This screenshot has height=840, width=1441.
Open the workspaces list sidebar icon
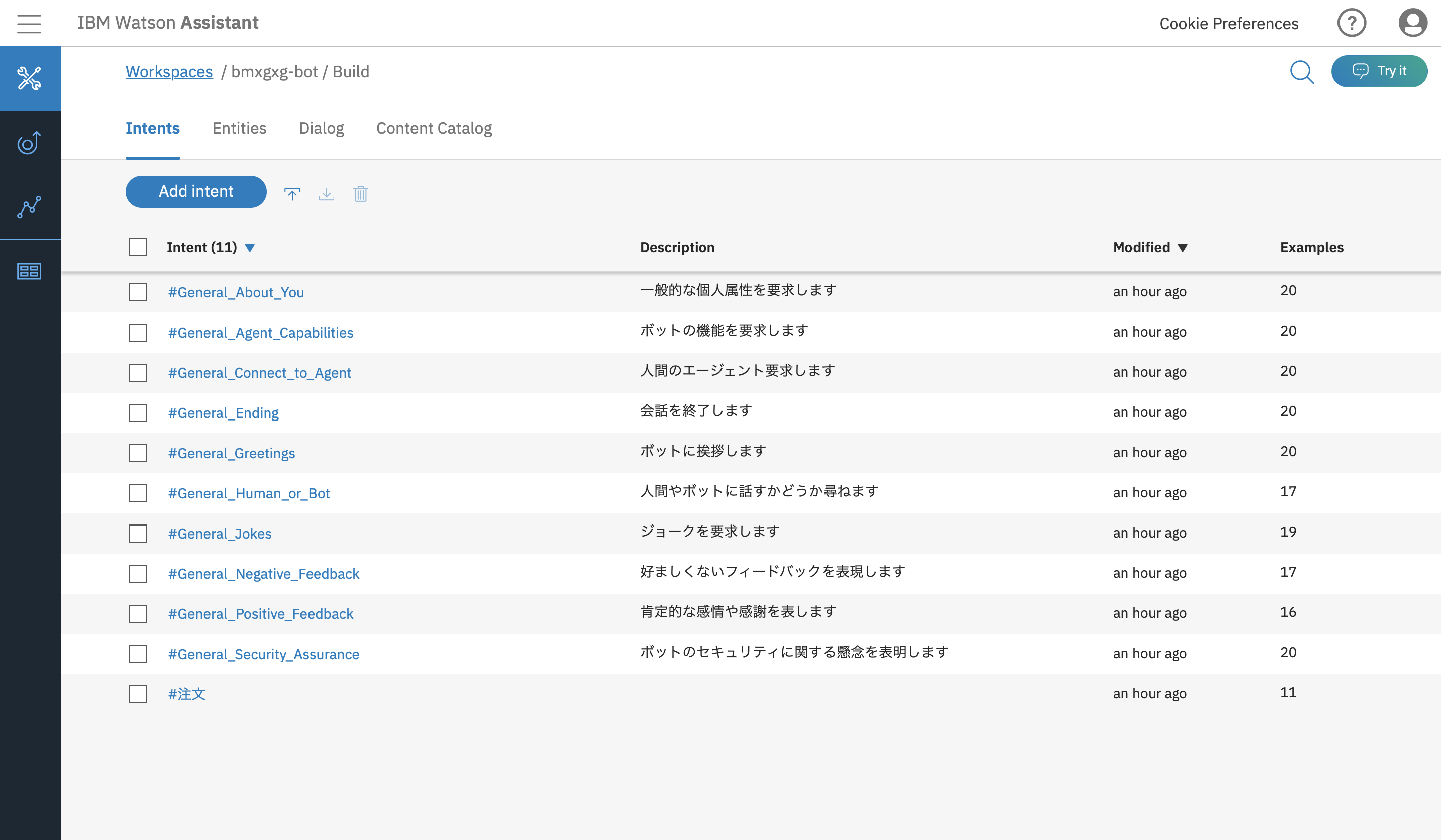pos(29,271)
